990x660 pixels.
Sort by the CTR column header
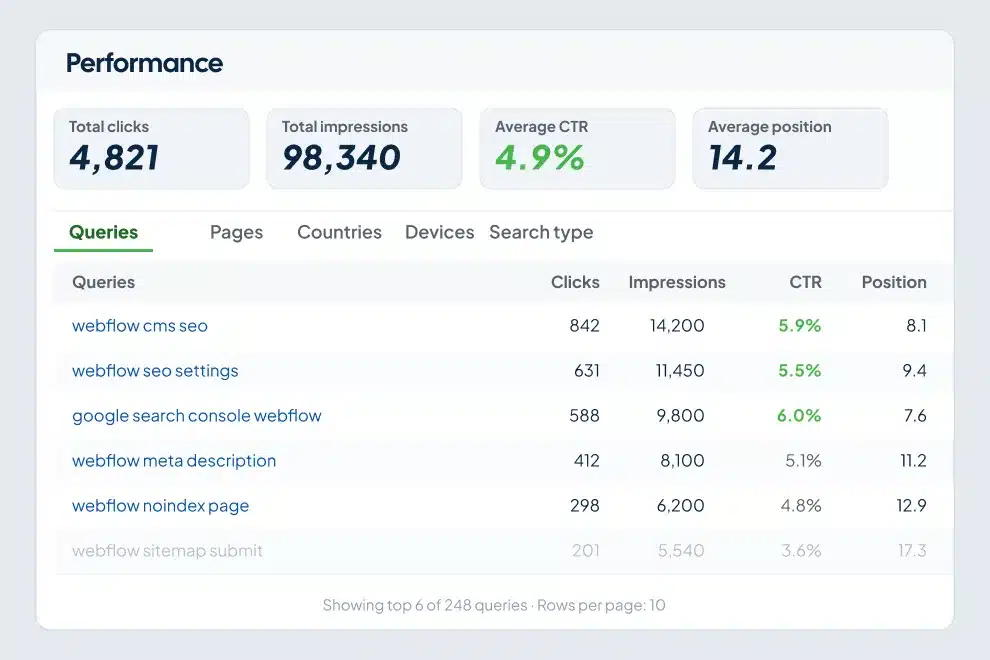tap(805, 282)
